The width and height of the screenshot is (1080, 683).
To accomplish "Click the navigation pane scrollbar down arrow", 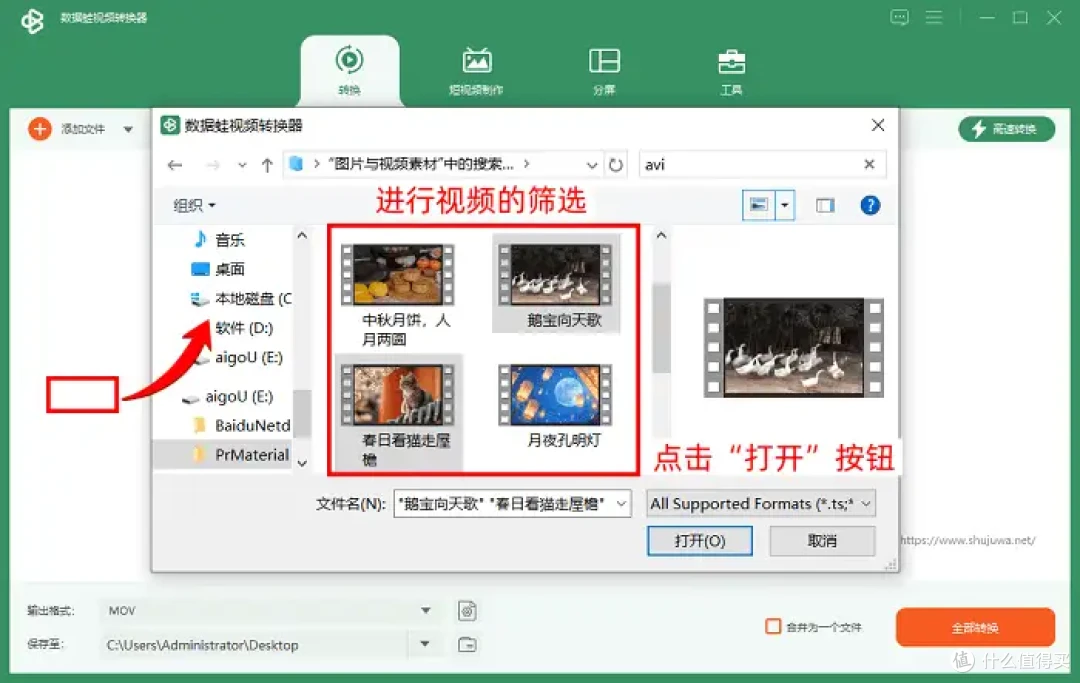I will point(302,463).
